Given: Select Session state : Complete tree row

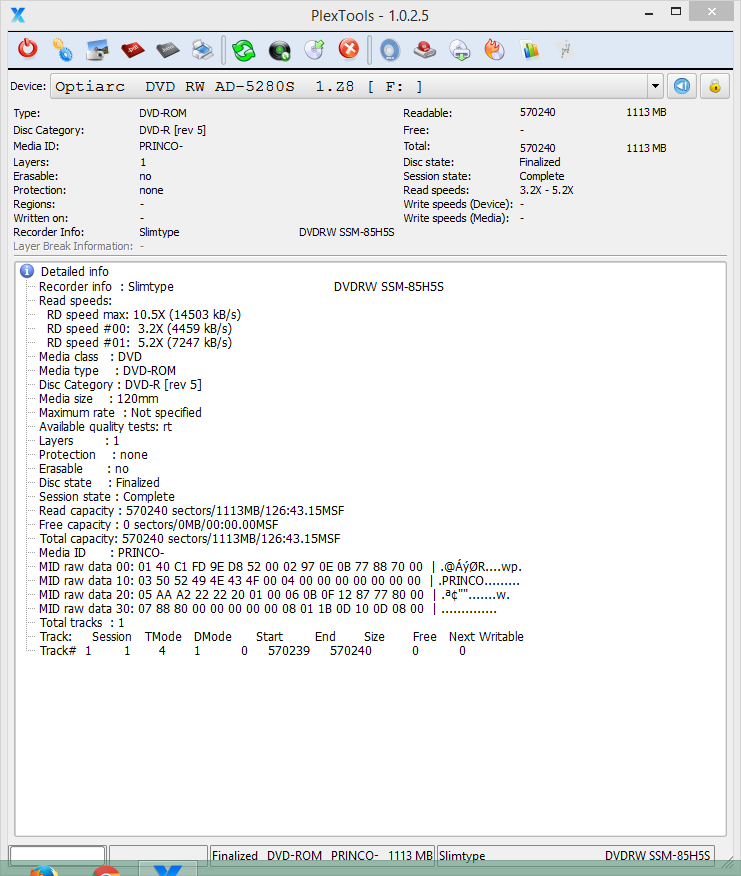Looking at the screenshot, I should pyautogui.click(x=107, y=496).
